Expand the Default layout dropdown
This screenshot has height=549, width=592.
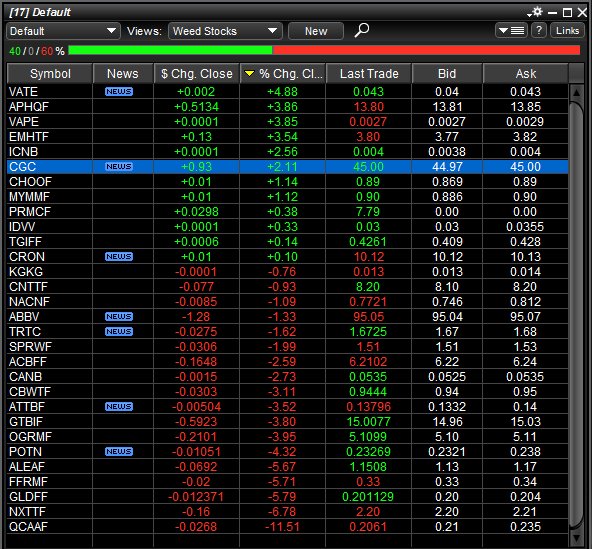[63, 31]
